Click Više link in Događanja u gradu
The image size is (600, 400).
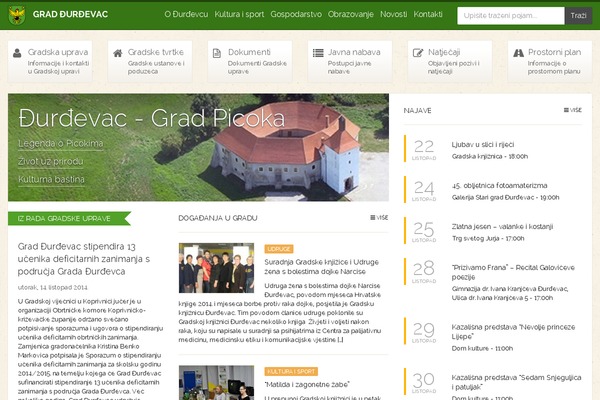point(379,218)
